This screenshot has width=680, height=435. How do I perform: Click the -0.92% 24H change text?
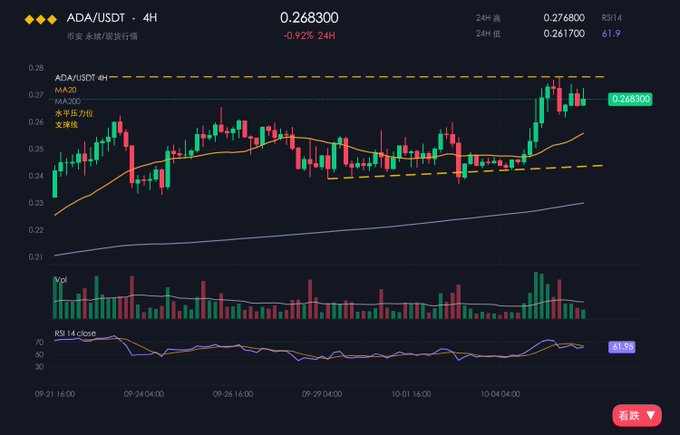pos(309,36)
